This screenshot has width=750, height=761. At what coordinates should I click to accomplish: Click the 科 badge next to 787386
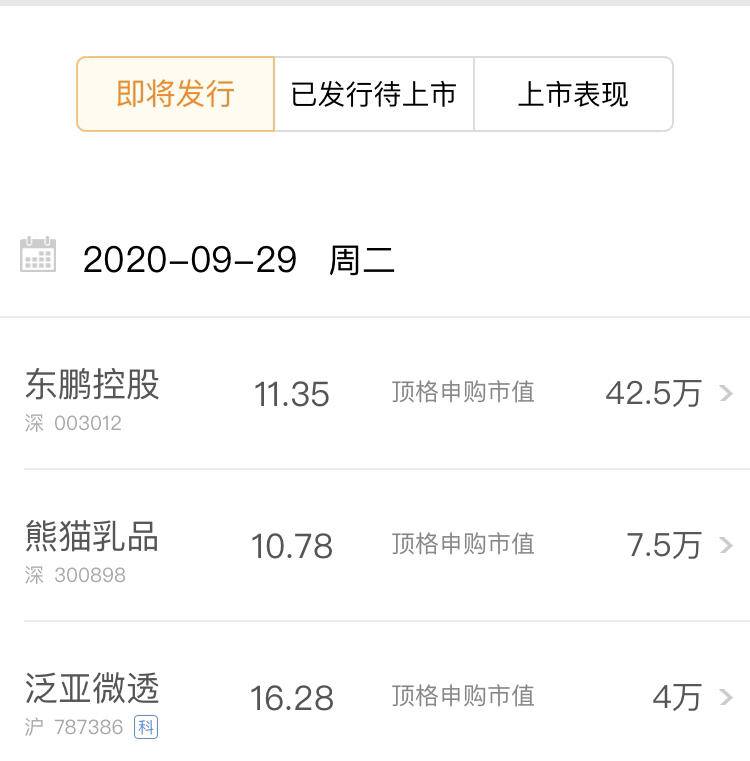(x=146, y=727)
